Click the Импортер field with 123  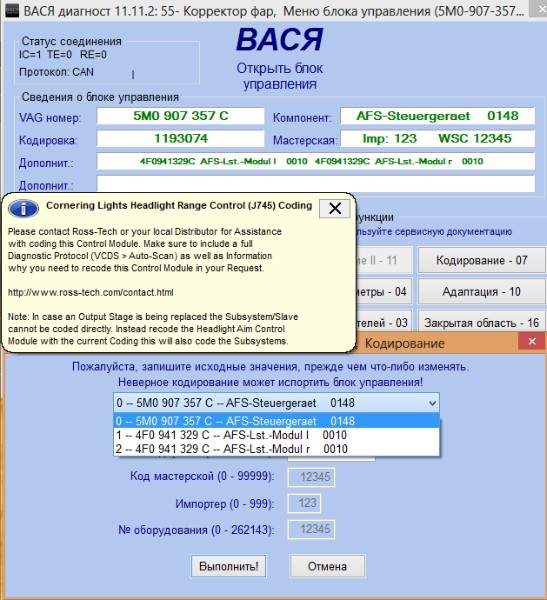click(x=304, y=503)
